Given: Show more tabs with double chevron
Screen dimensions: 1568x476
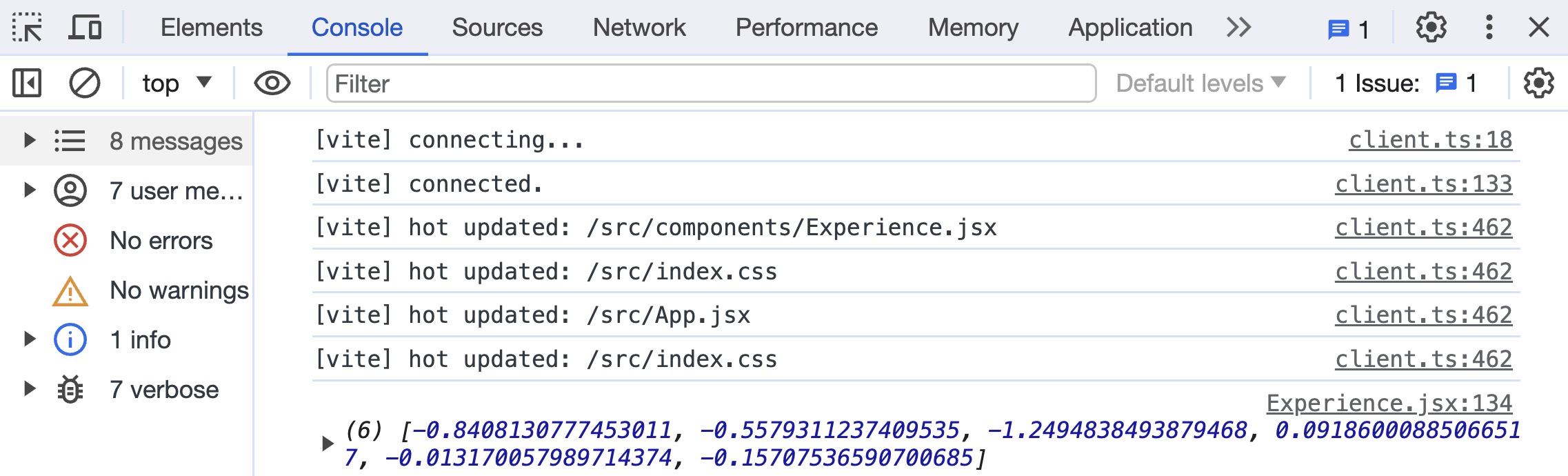Looking at the screenshot, I should click(1238, 28).
